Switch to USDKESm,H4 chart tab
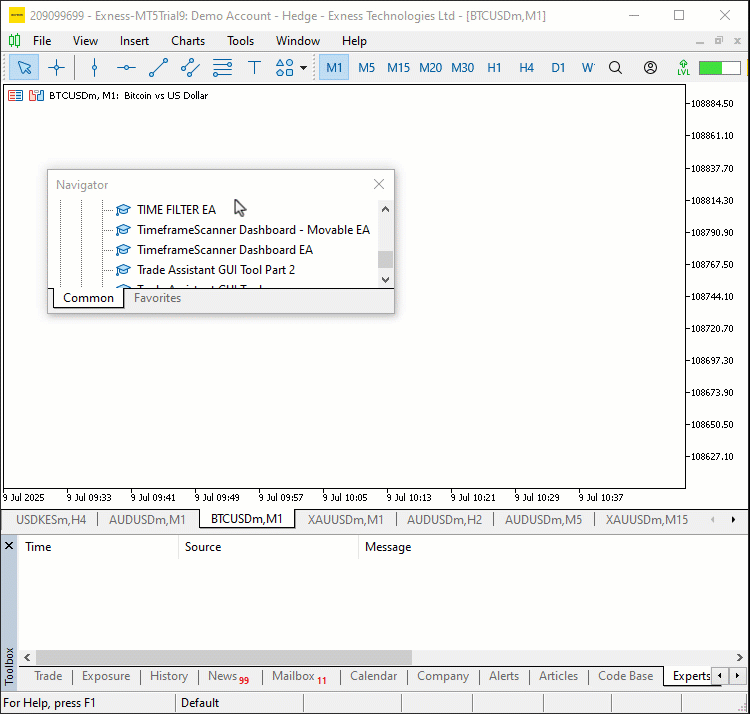750x714 pixels. (x=51, y=519)
